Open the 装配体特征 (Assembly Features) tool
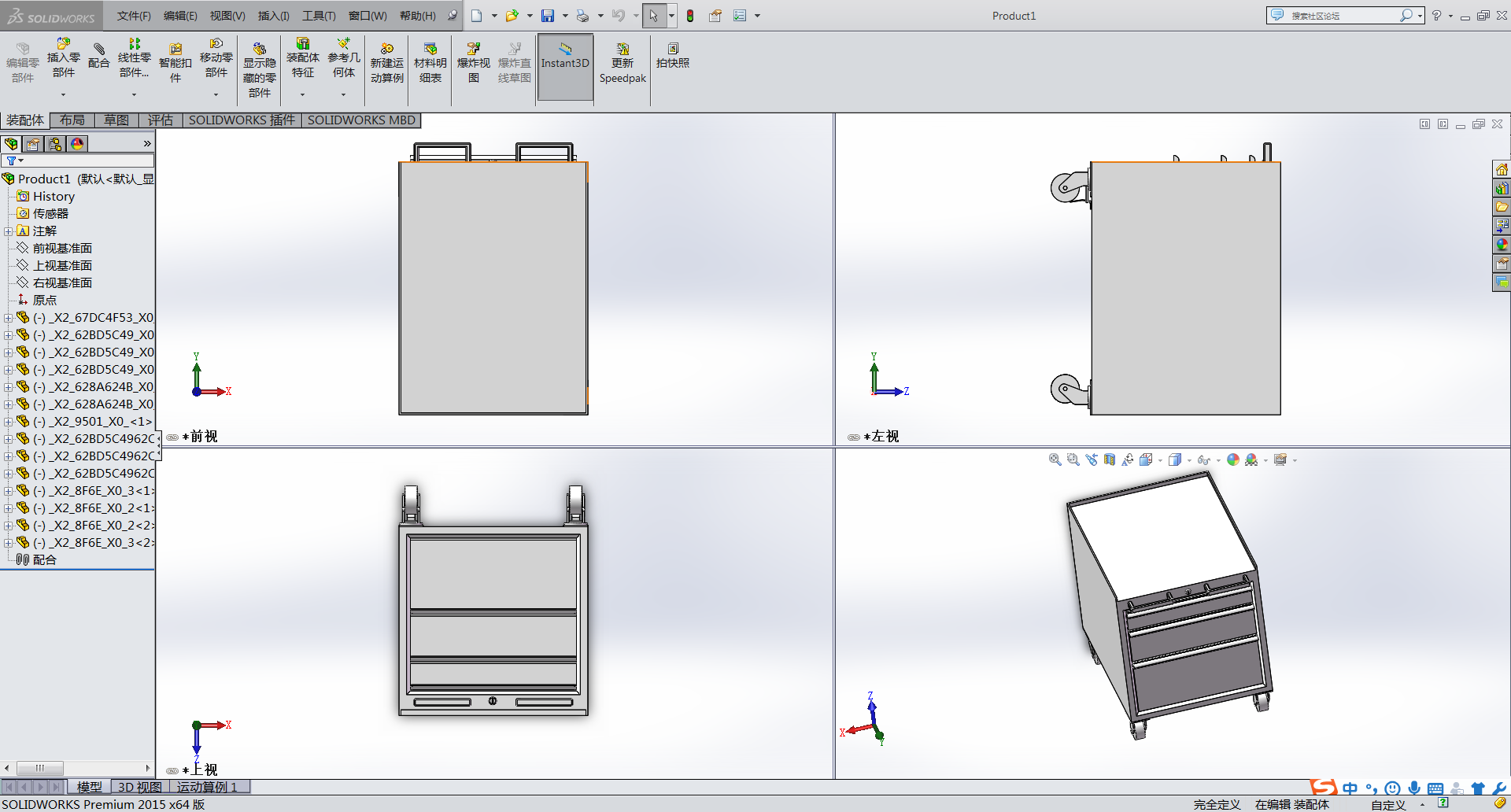Viewport: 1511px width, 812px height. pyautogui.click(x=303, y=58)
